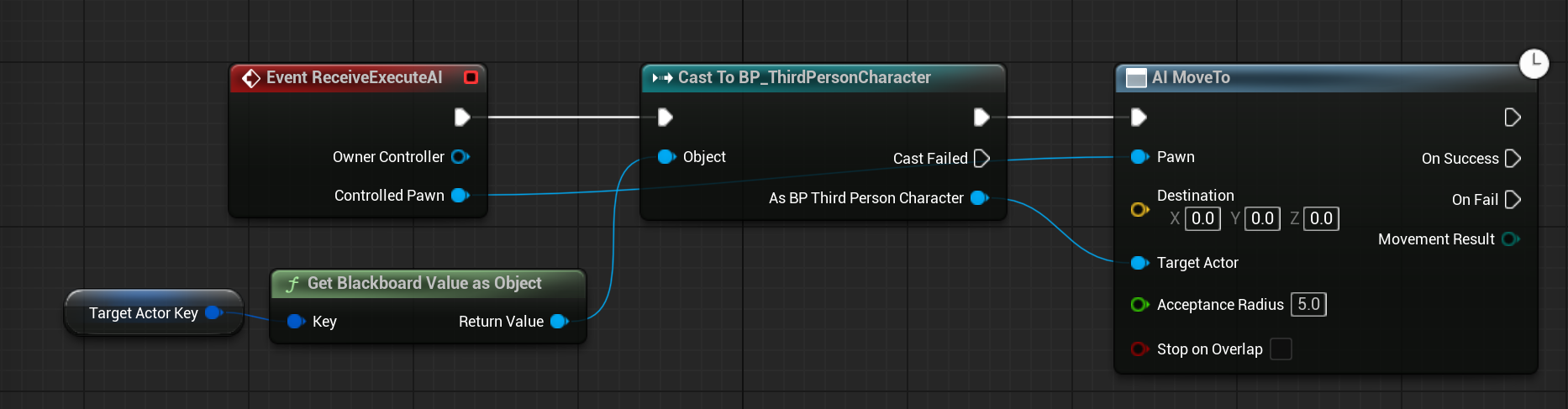Click the On Success label
The width and height of the screenshot is (1568, 409).
[x=1460, y=159]
